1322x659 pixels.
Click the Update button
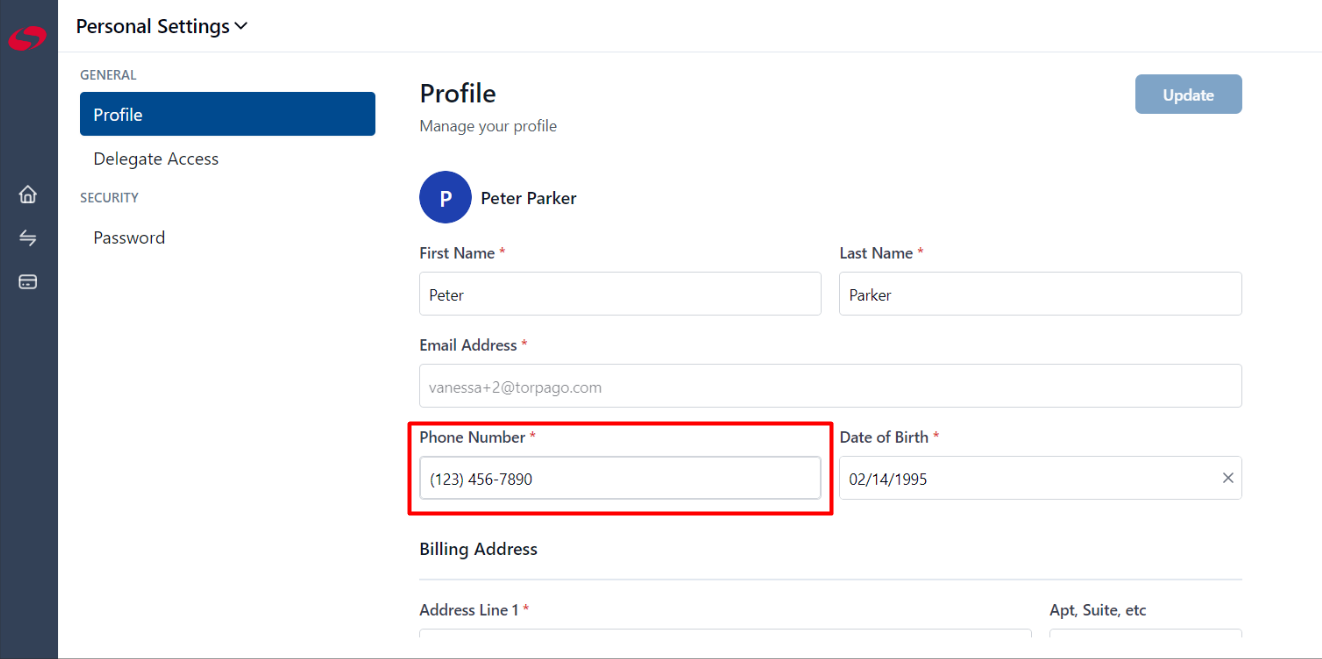[1188, 94]
